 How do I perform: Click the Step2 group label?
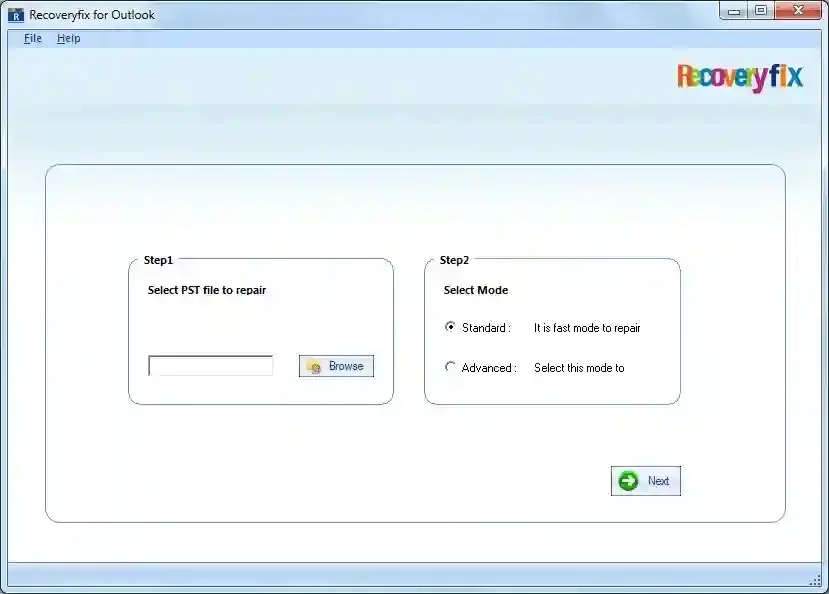point(454,260)
